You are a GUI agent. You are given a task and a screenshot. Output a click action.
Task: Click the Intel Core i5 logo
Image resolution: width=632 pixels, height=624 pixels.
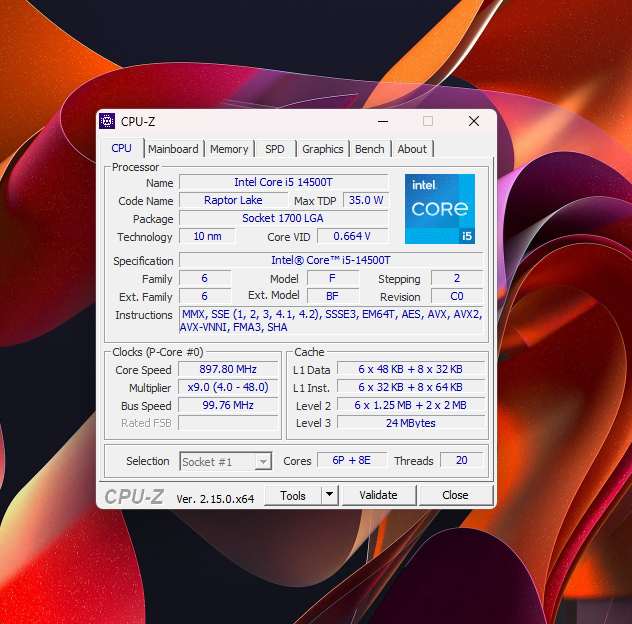tap(440, 209)
